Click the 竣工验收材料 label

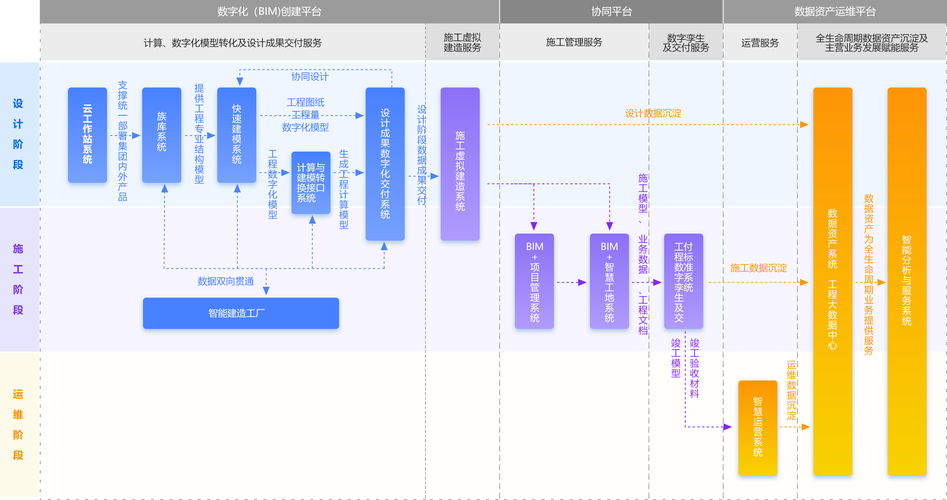pos(695,368)
